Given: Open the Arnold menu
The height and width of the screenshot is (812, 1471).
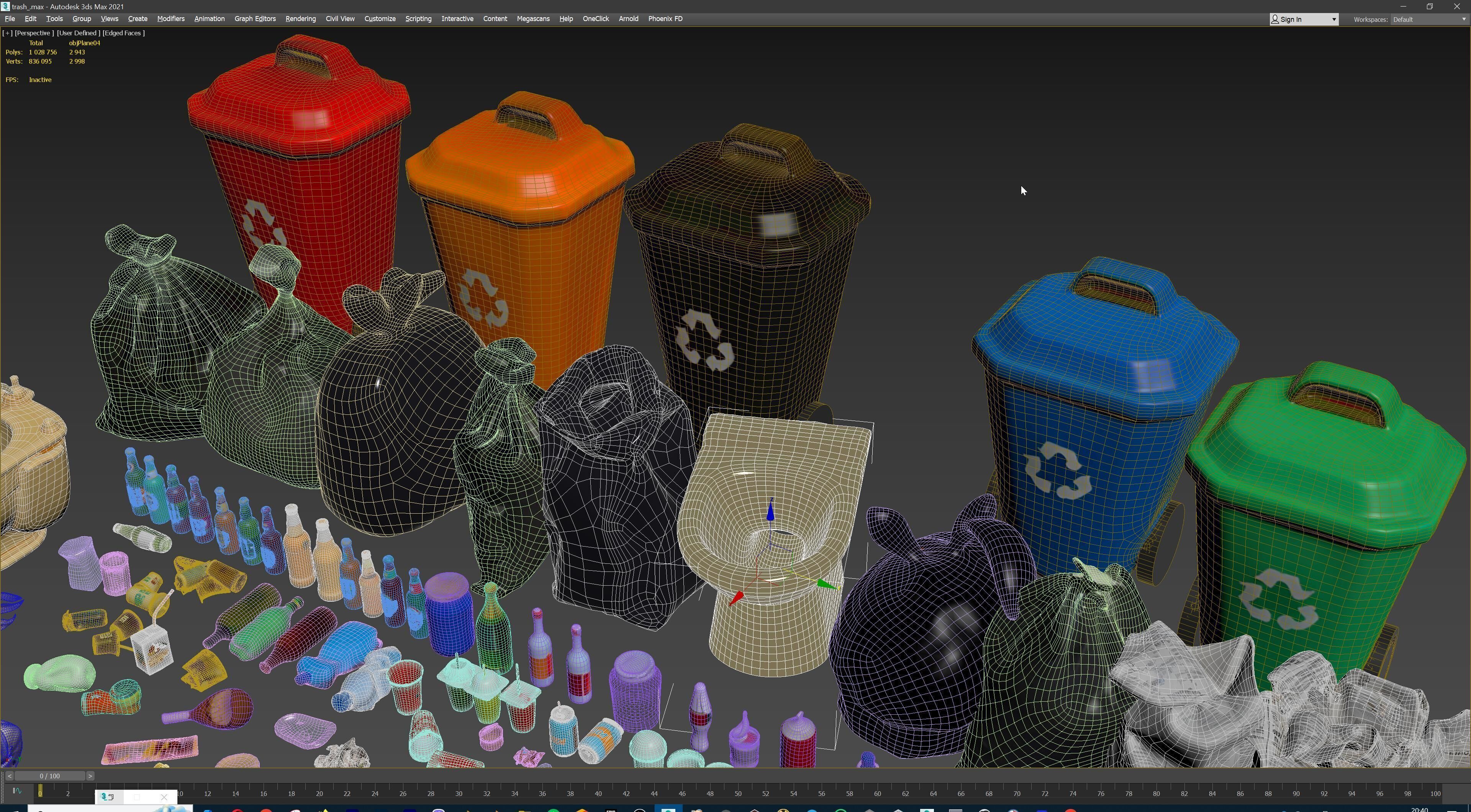Looking at the screenshot, I should click(x=628, y=19).
